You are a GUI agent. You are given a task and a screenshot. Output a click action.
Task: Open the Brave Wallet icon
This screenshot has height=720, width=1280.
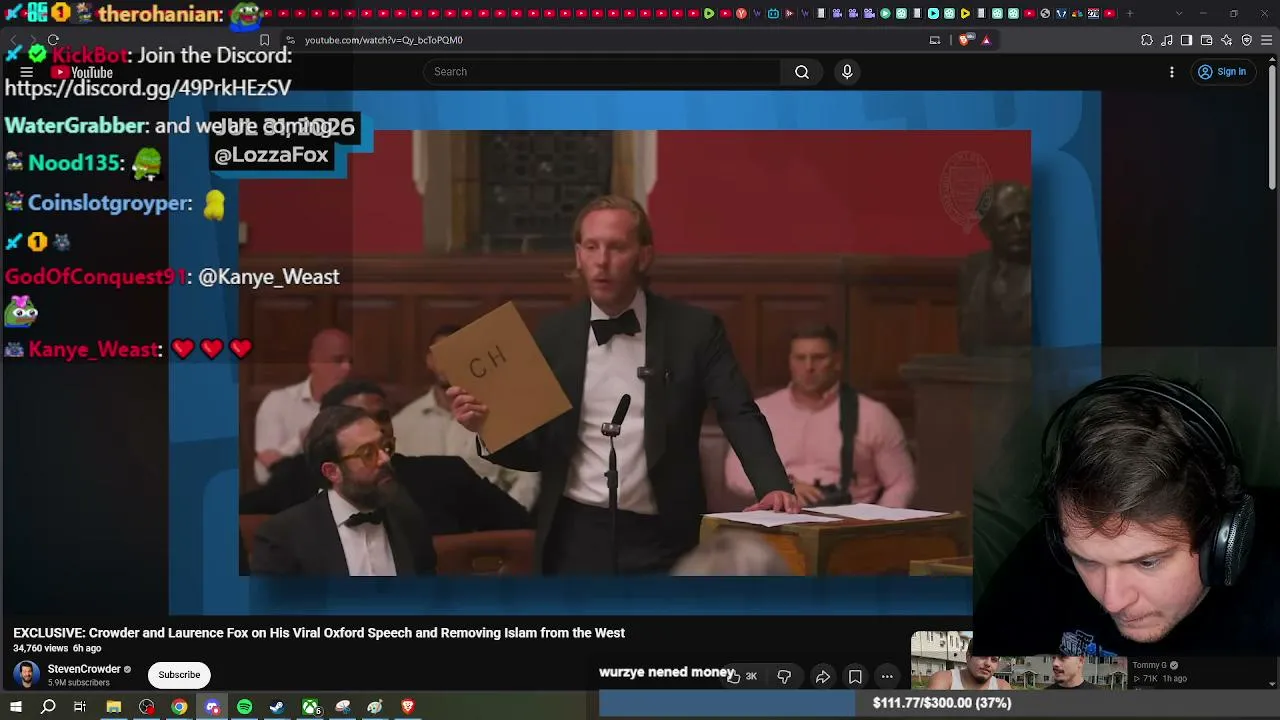point(1207,40)
